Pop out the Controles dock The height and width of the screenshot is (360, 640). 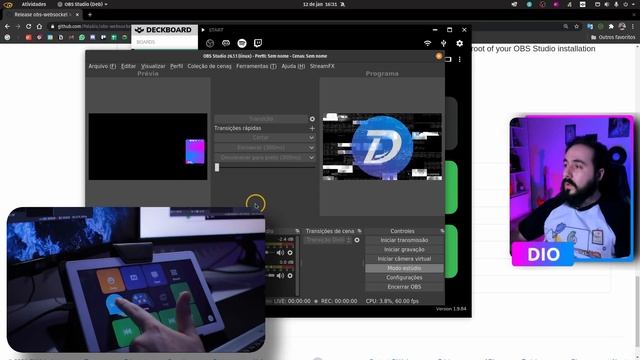click(x=442, y=231)
